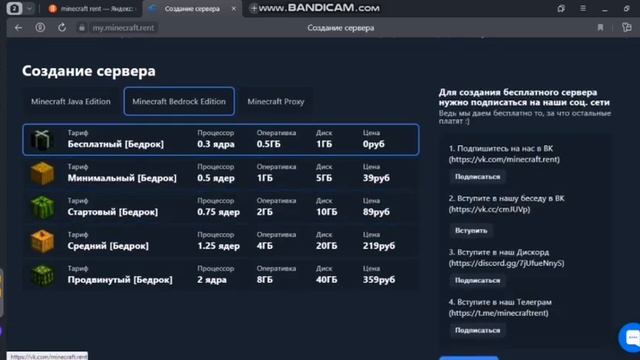Image resolution: width=640 pixels, height=360 pixels.
Task: Select the Продвинутый [Бедрок] tariff
Action: [221, 275]
